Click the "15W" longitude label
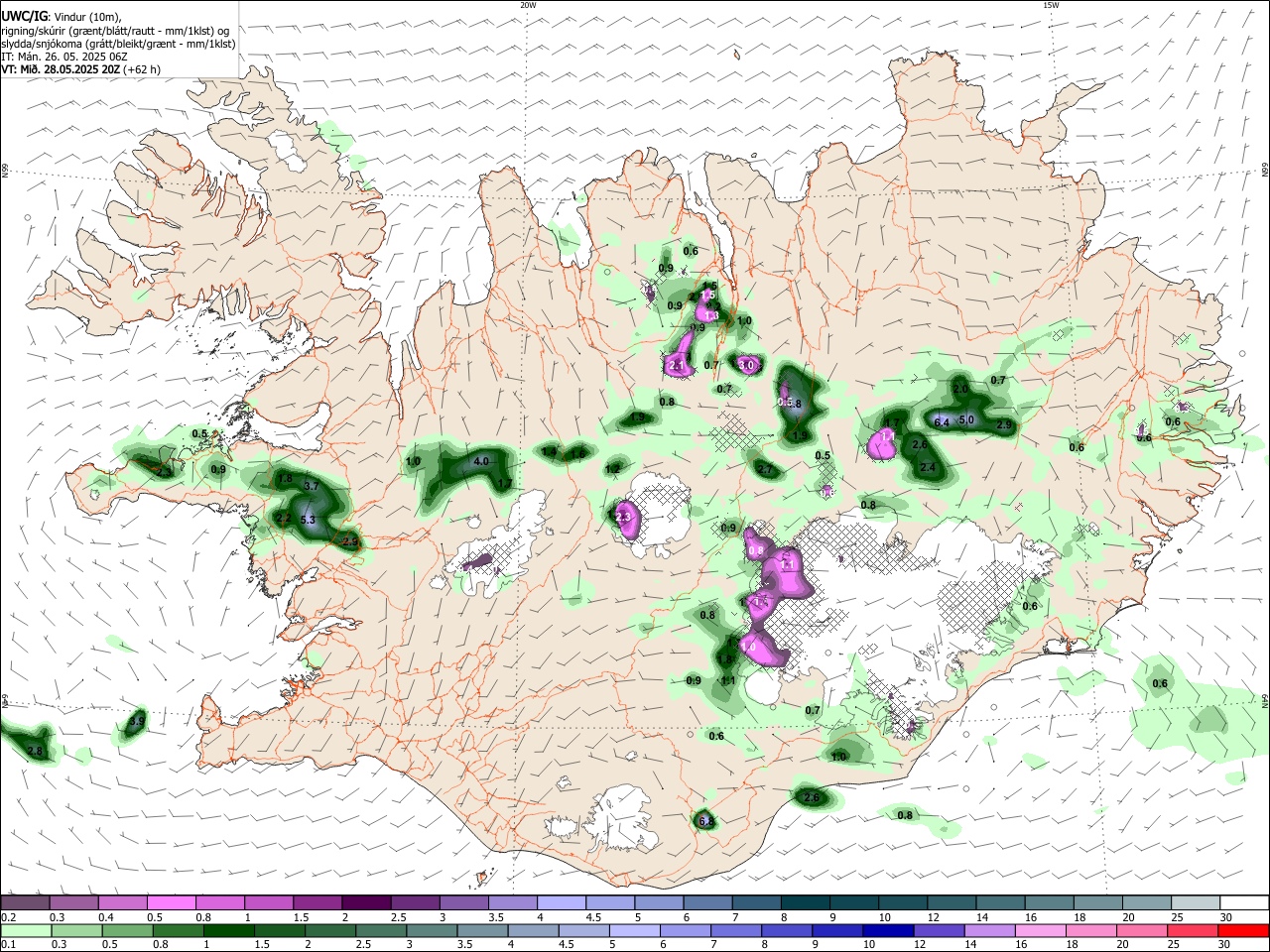This screenshot has height=952, width=1270. pyautogui.click(x=1051, y=5)
